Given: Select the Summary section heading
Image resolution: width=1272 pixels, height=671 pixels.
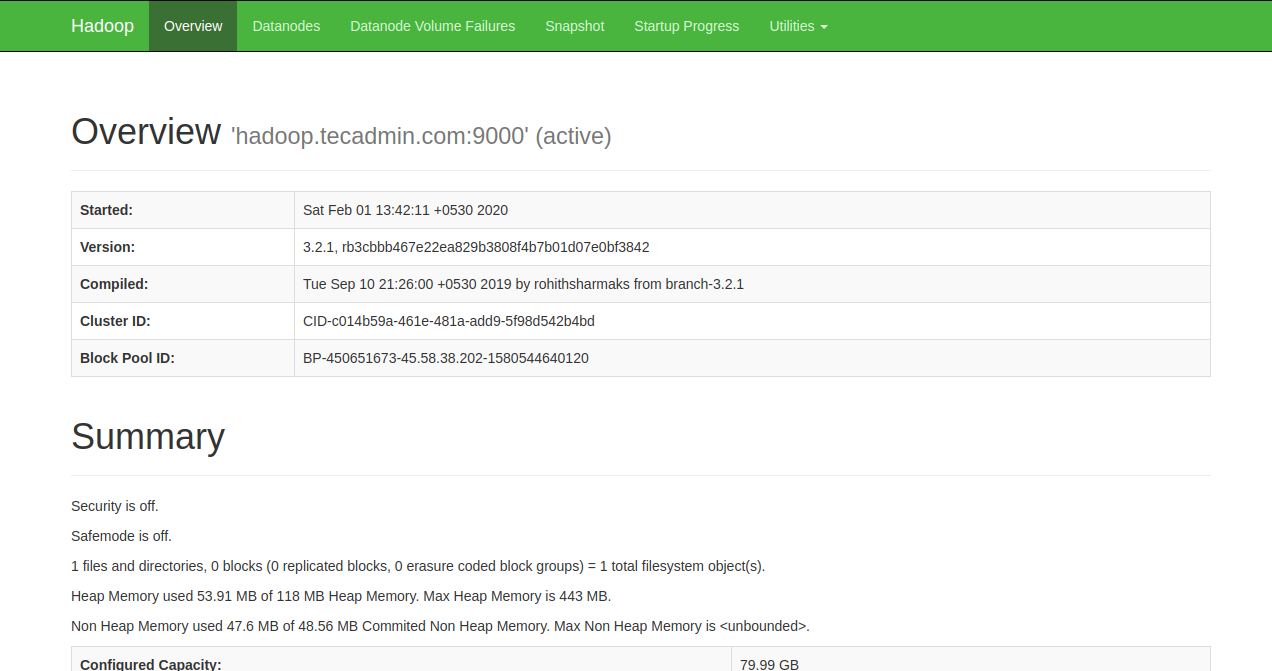Looking at the screenshot, I should (148, 437).
